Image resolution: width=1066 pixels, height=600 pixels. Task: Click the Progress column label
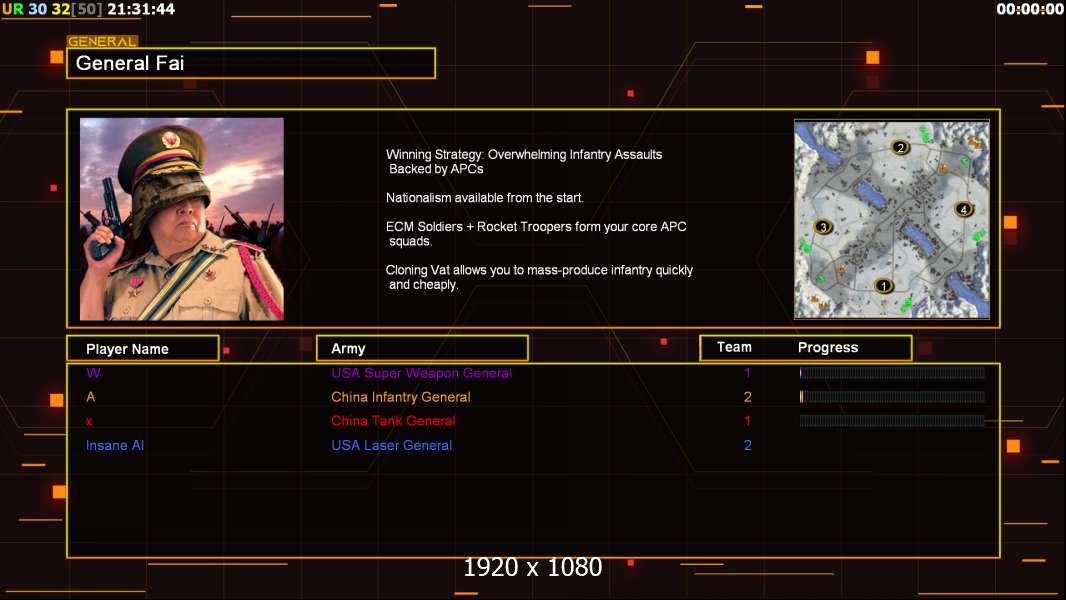[x=827, y=347]
